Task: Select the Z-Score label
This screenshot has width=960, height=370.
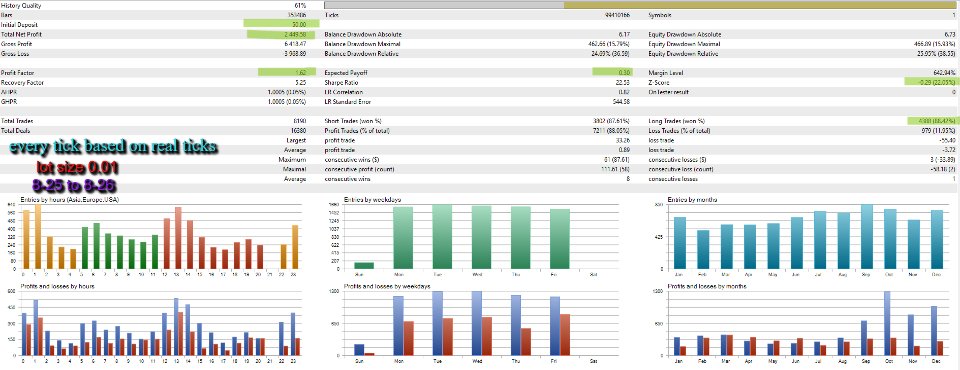Action: click(659, 83)
